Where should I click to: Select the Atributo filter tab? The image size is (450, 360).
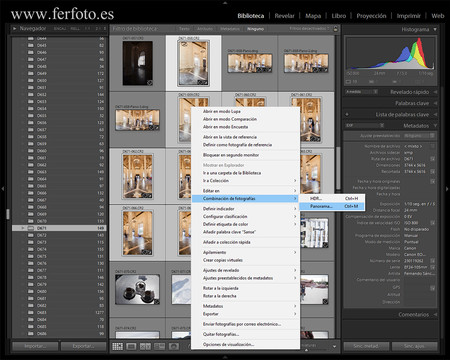tap(205, 29)
